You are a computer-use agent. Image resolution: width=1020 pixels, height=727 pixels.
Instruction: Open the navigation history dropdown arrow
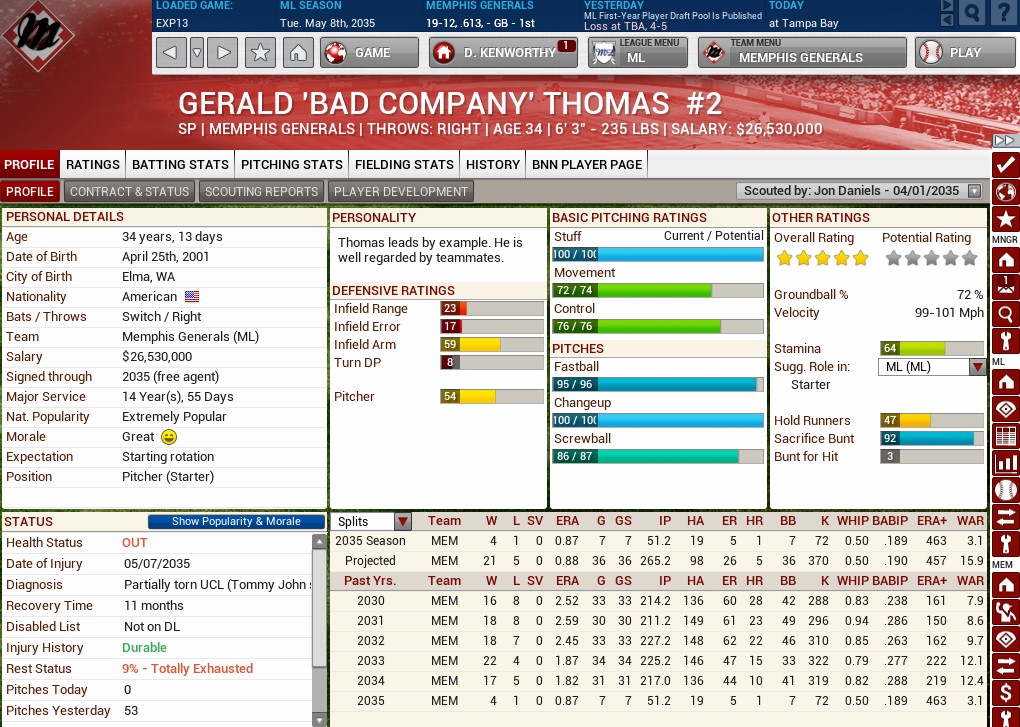click(197, 53)
